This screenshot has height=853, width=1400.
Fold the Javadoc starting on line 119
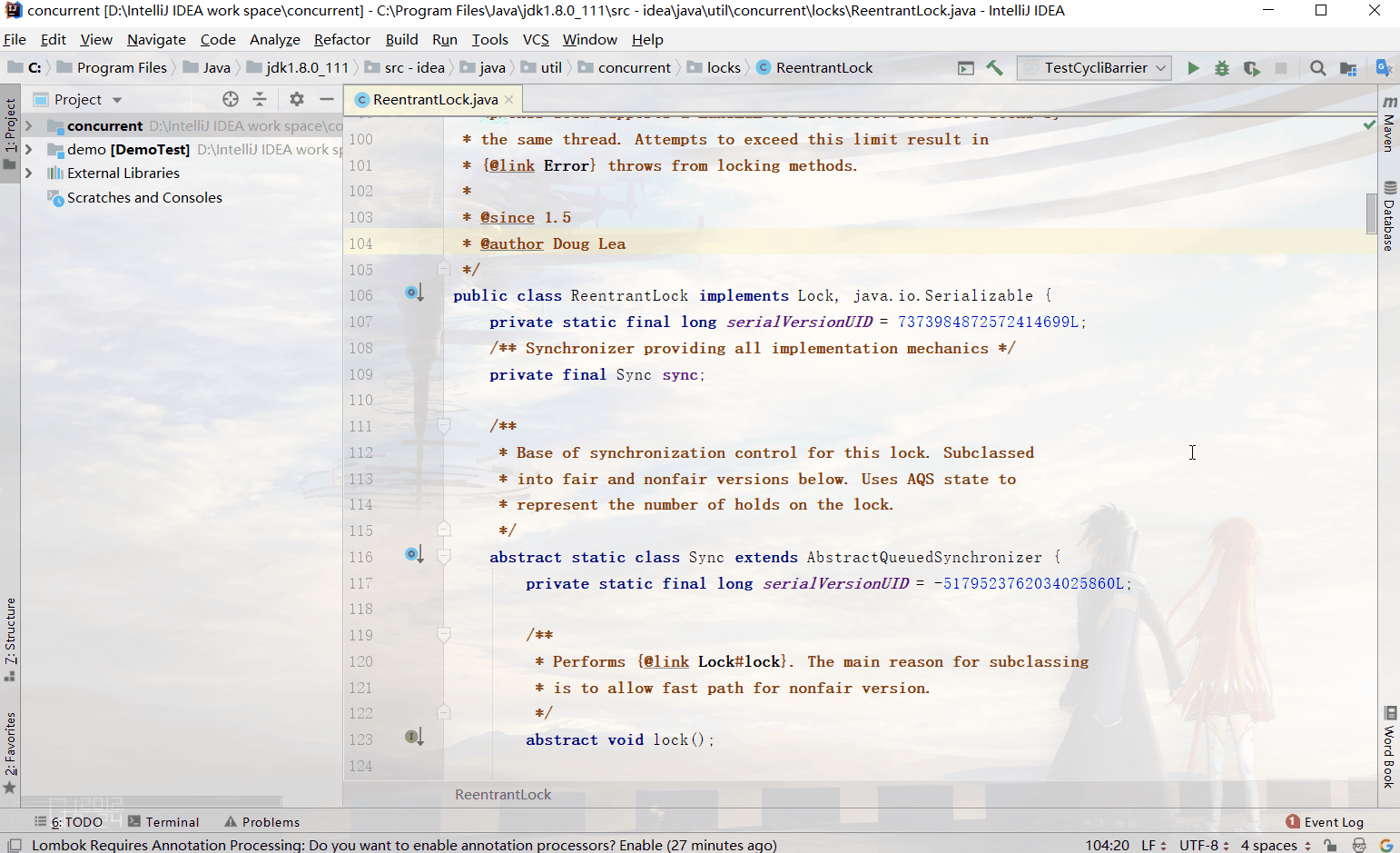(444, 634)
